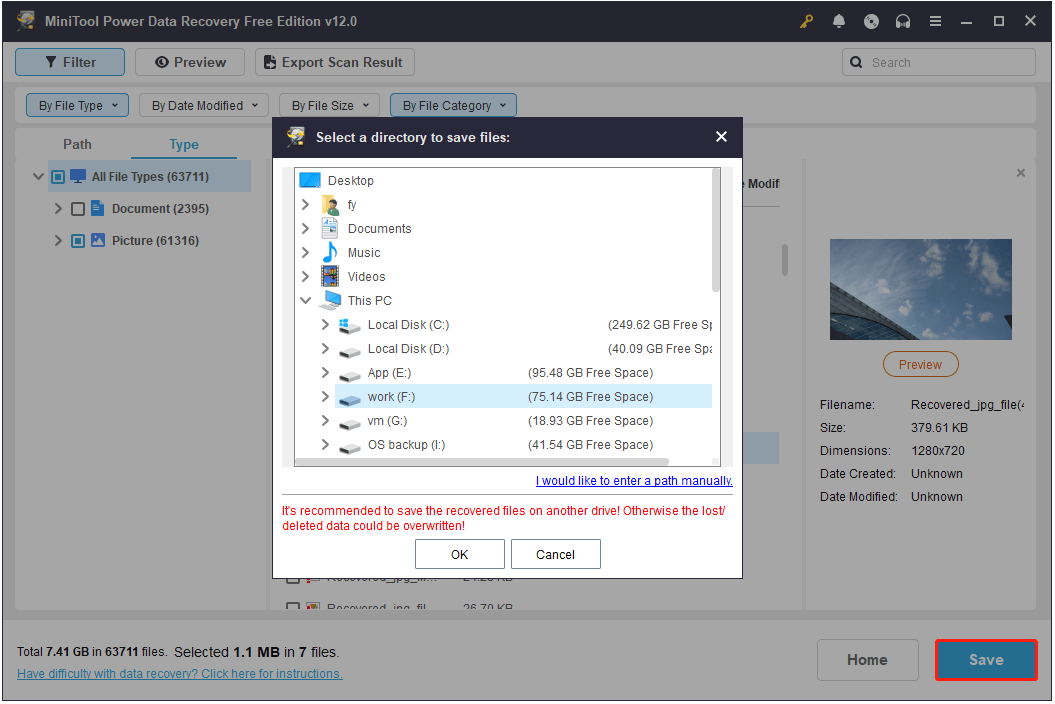Switch to the Type tab
The image size is (1055, 704).
pos(184,144)
